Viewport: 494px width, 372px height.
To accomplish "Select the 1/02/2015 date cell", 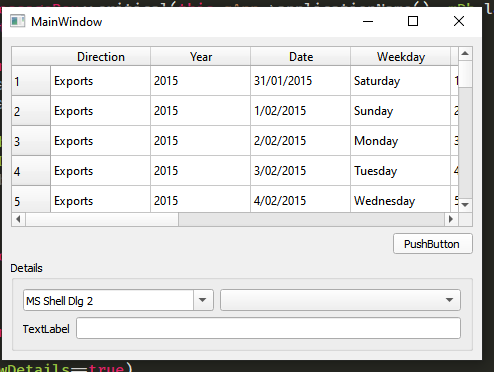I will point(300,111).
